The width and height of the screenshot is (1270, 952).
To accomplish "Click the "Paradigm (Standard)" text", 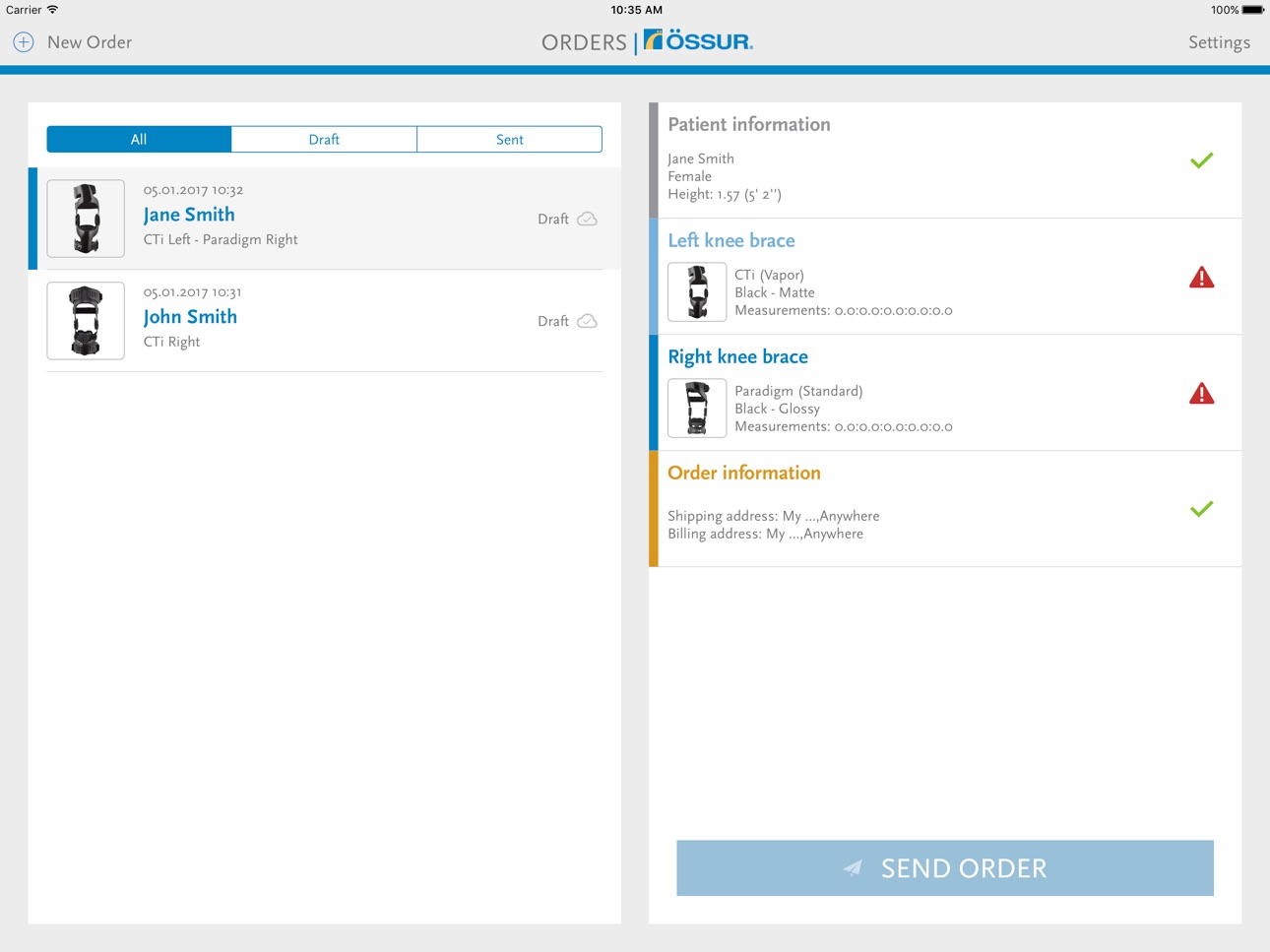I will (799, 391).
